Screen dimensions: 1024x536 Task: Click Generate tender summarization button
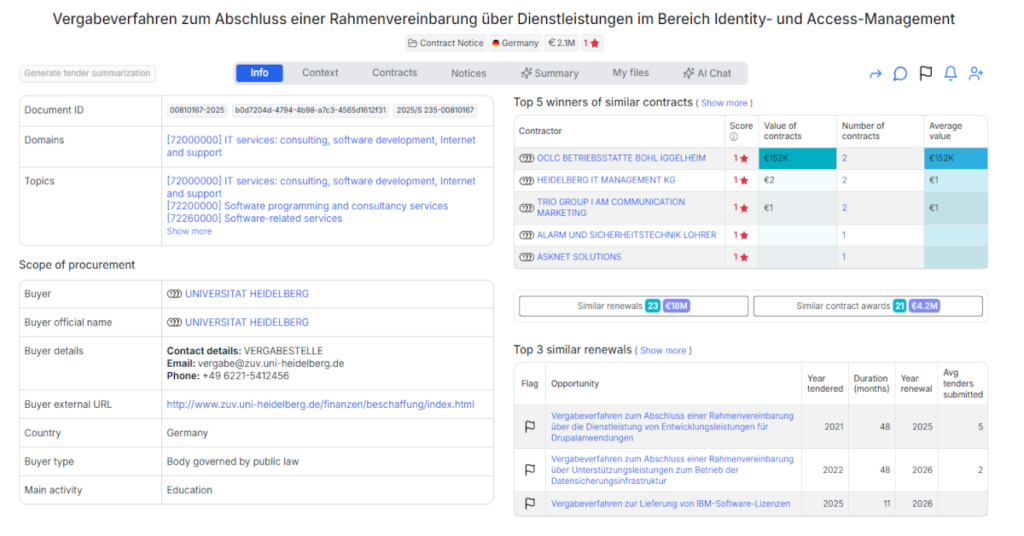88,73
